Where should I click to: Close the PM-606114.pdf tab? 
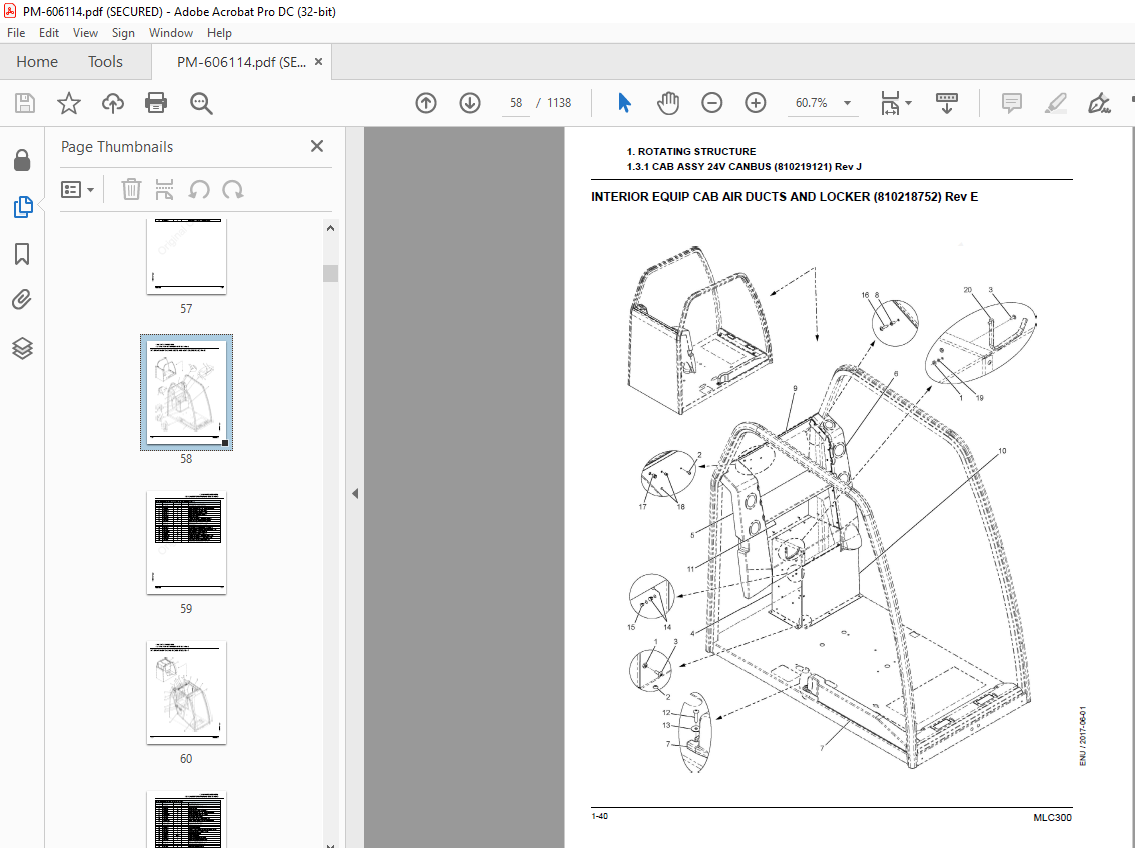(x=318, y=62)
